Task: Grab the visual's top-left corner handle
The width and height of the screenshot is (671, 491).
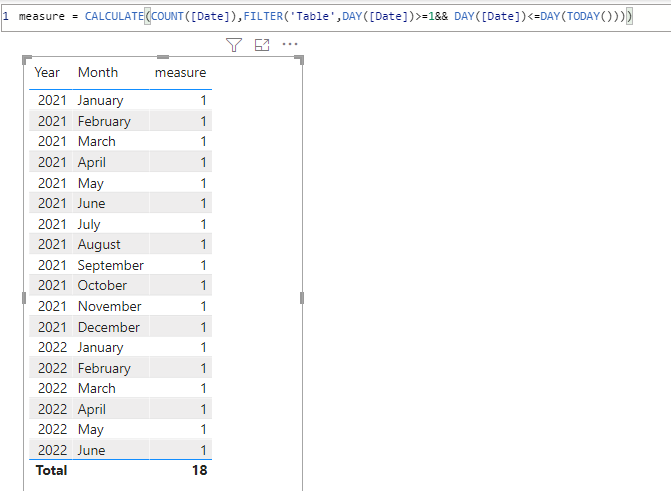Action: [x=27, y=60]
